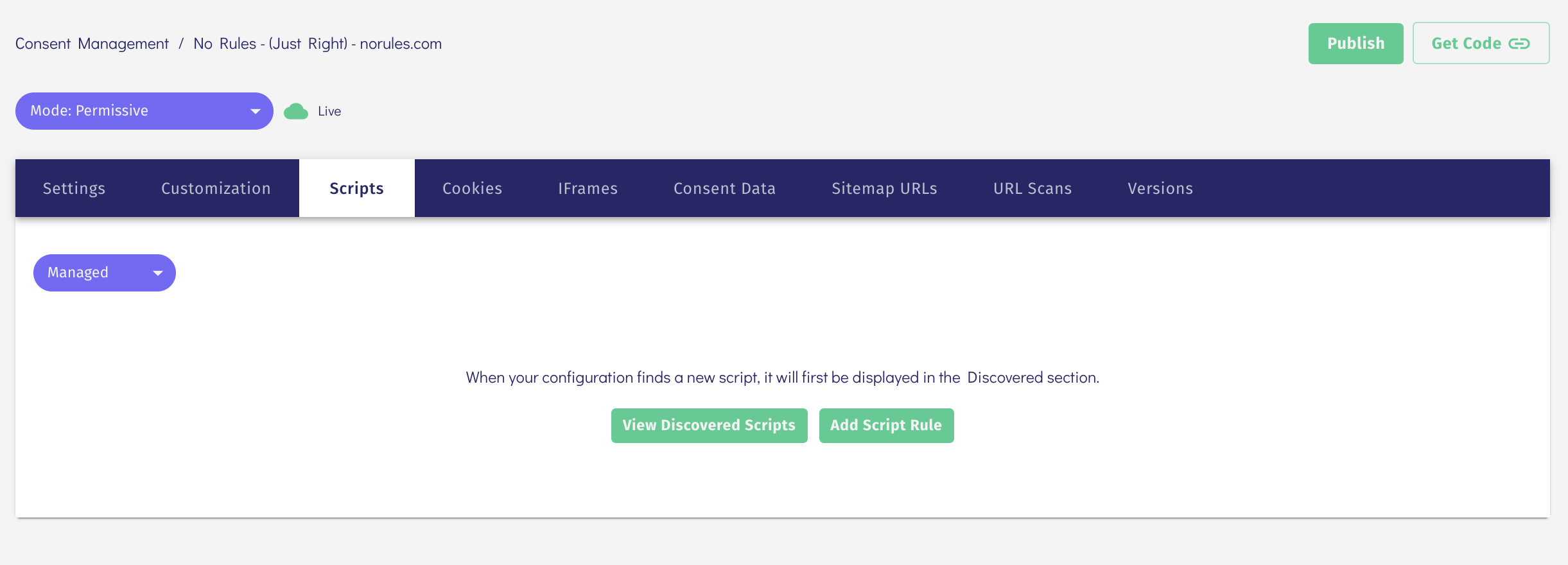Open the Consent Data tab
Screen dimensions: 1568x565
(724, 188)
